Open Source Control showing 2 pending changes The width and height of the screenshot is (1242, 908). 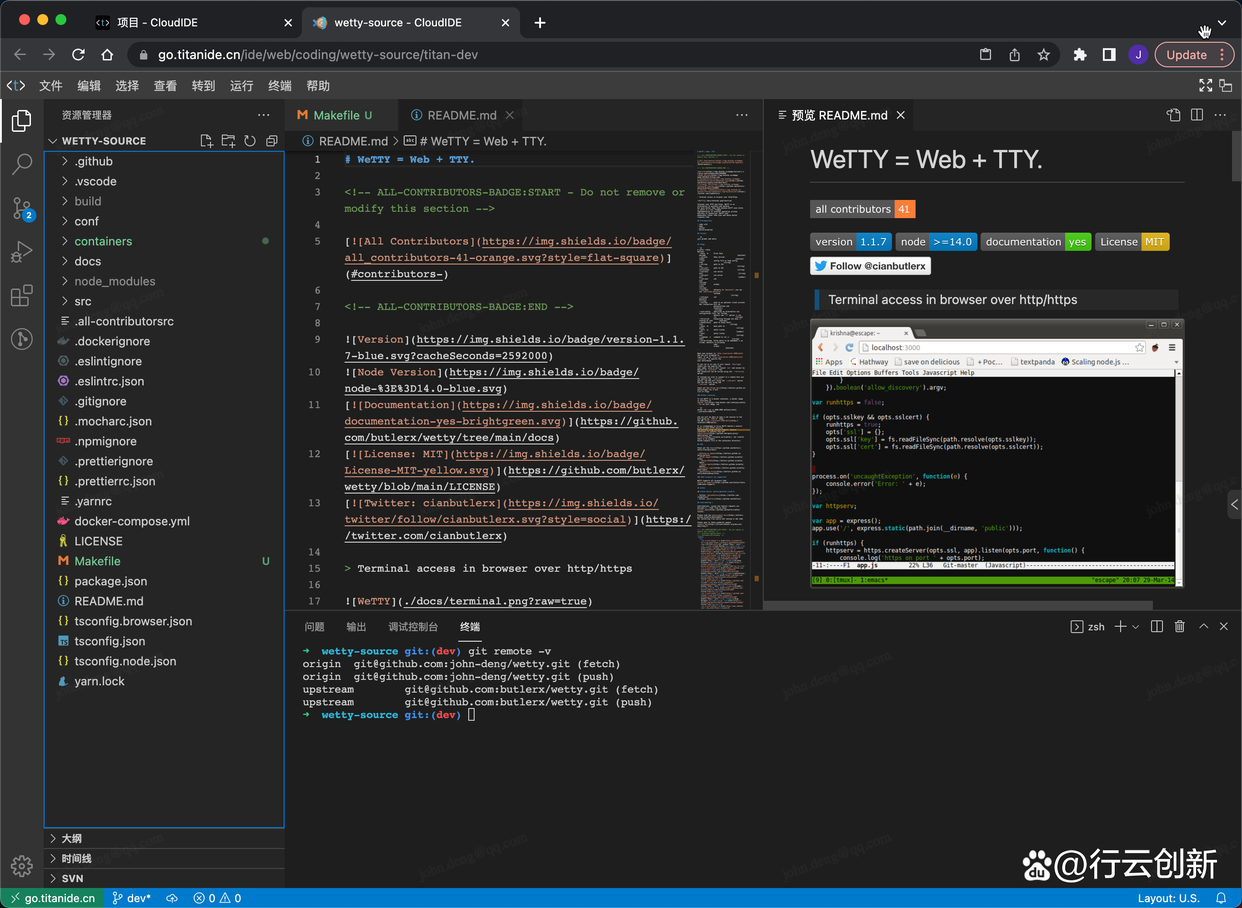[x=22, y=208]
